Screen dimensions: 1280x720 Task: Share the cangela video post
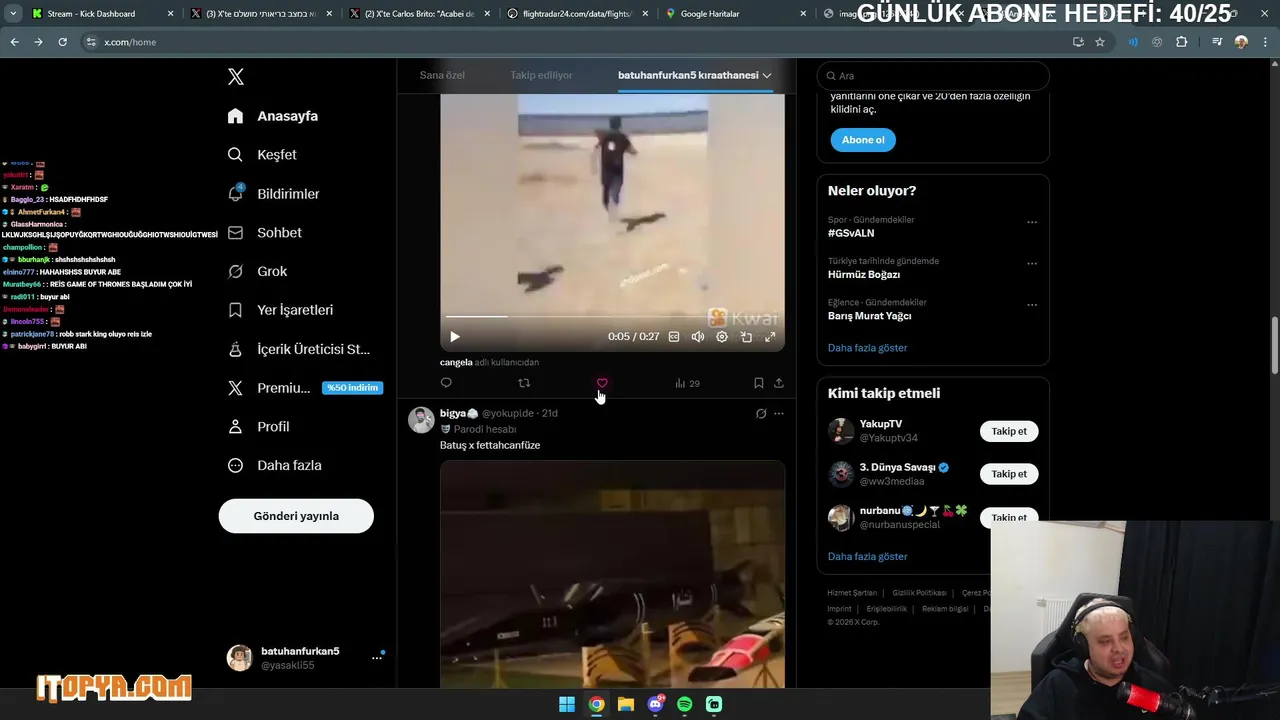tap(779, 383)
